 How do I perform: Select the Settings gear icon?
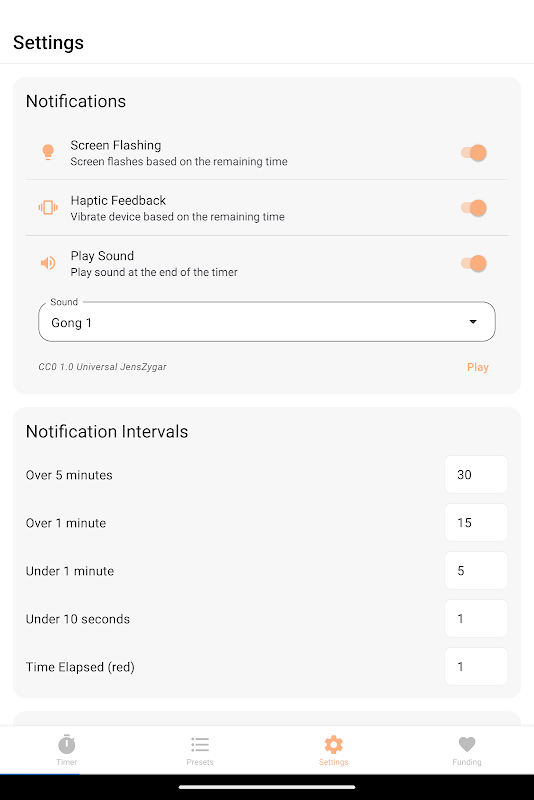point(334,744)
